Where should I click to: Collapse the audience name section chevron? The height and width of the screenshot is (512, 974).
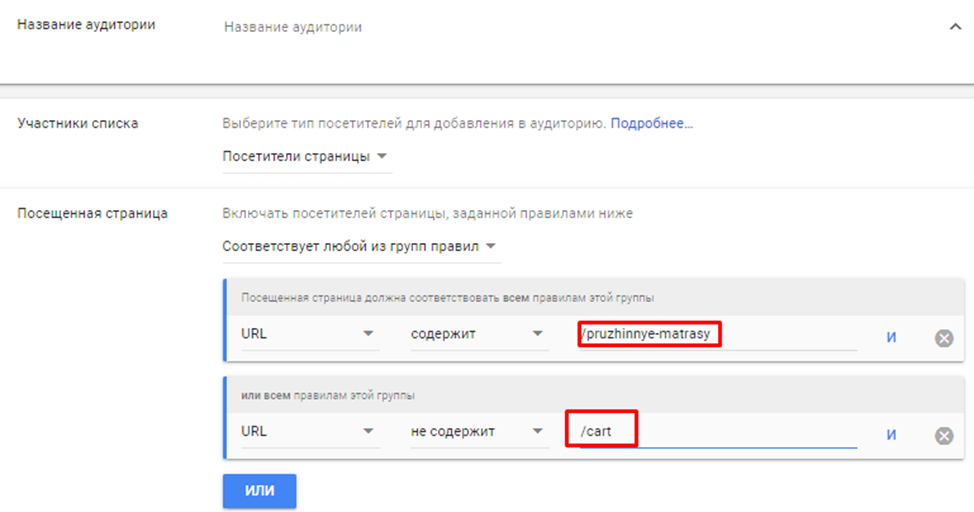click(954, 28)
